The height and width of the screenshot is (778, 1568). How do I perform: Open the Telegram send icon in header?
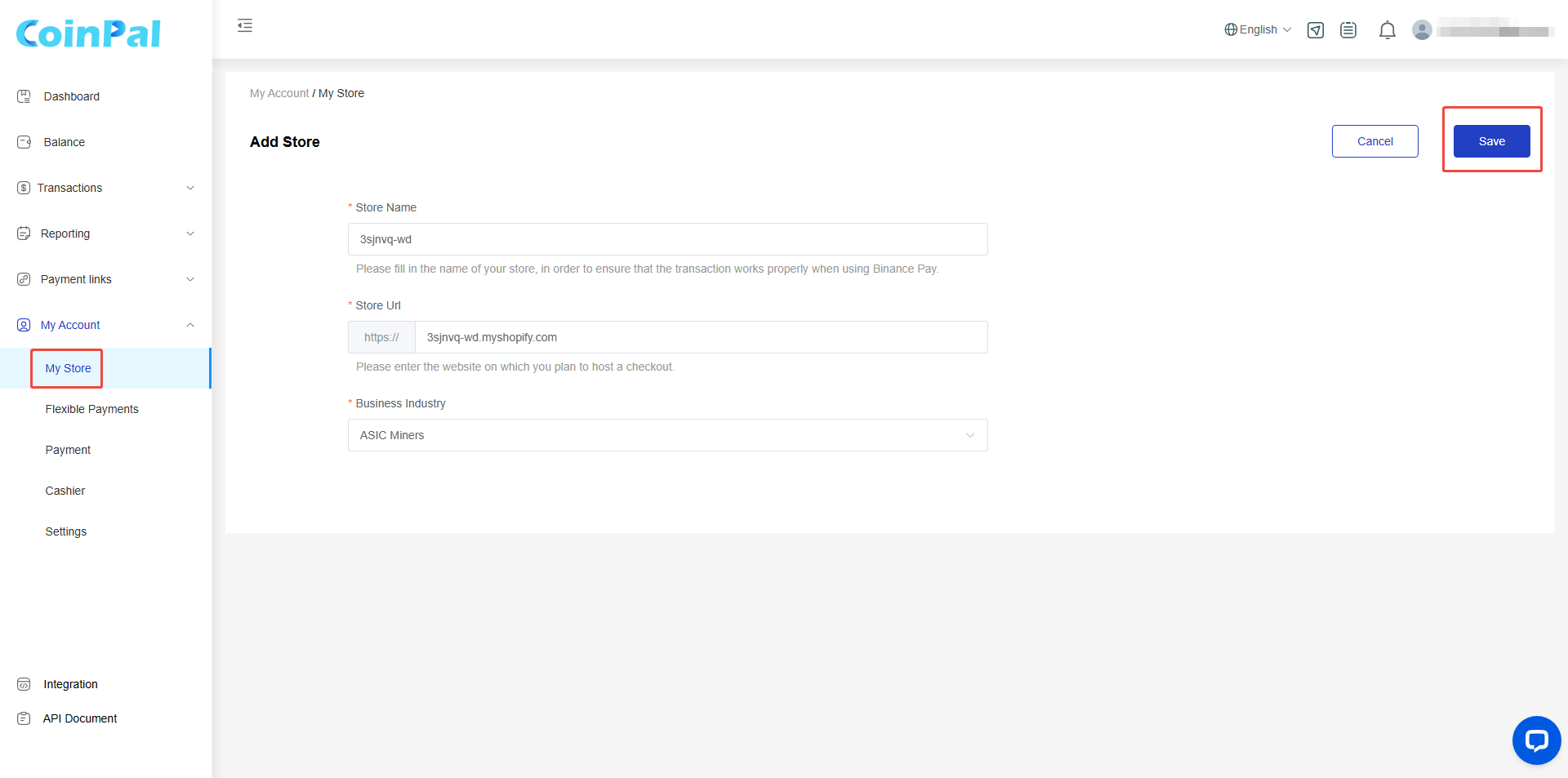coord(1315,30)
